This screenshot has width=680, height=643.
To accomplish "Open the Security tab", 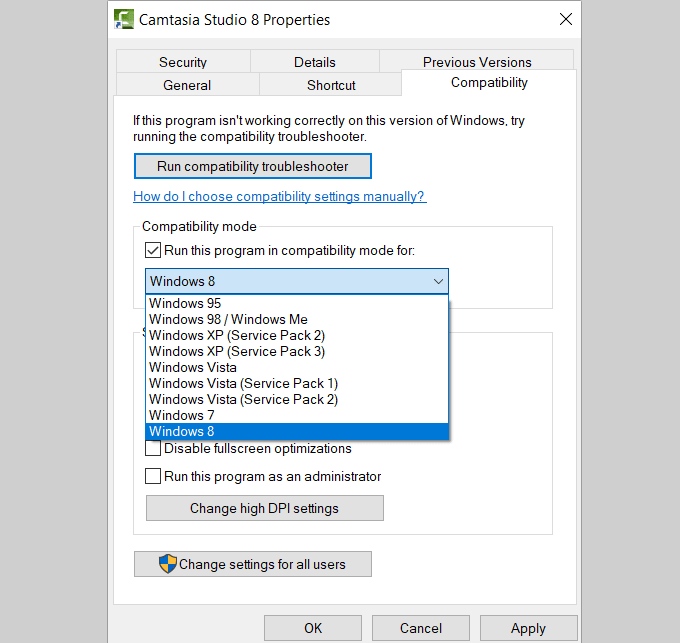I will click(183, 62).
